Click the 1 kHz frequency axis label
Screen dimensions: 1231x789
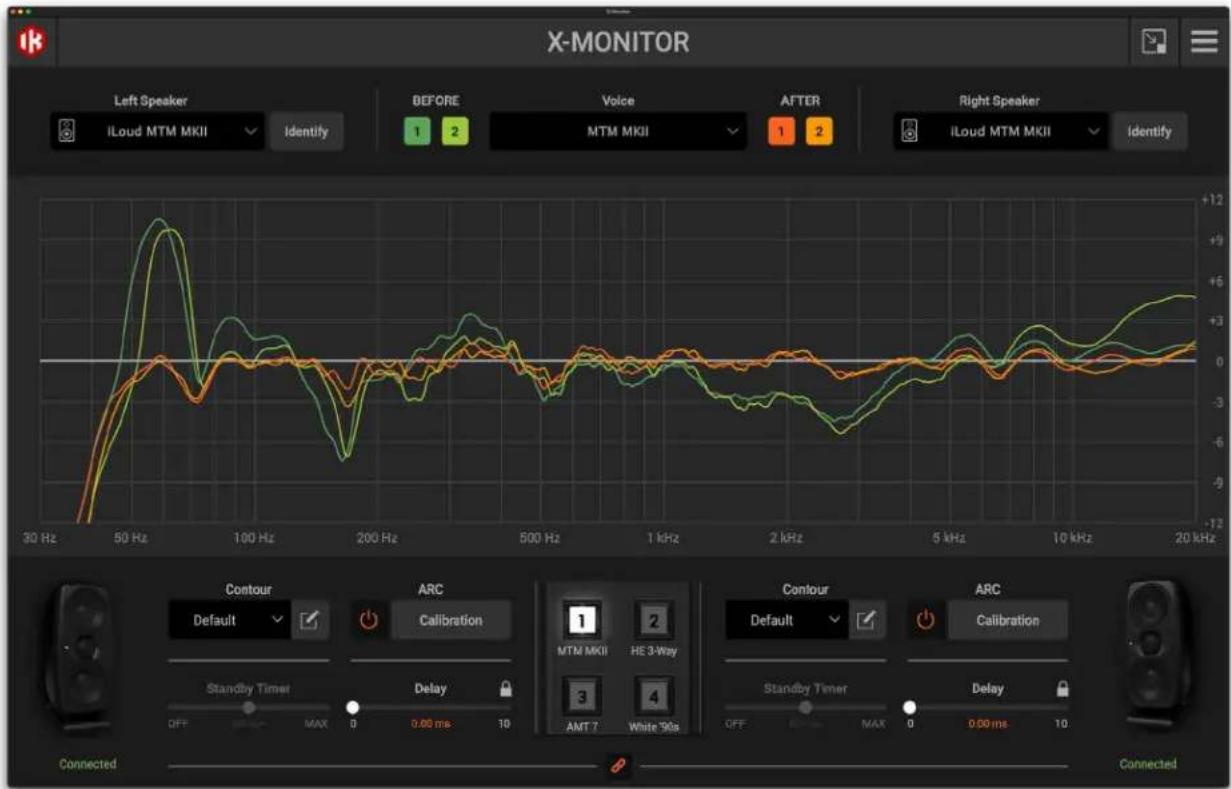tap(662, 538)
